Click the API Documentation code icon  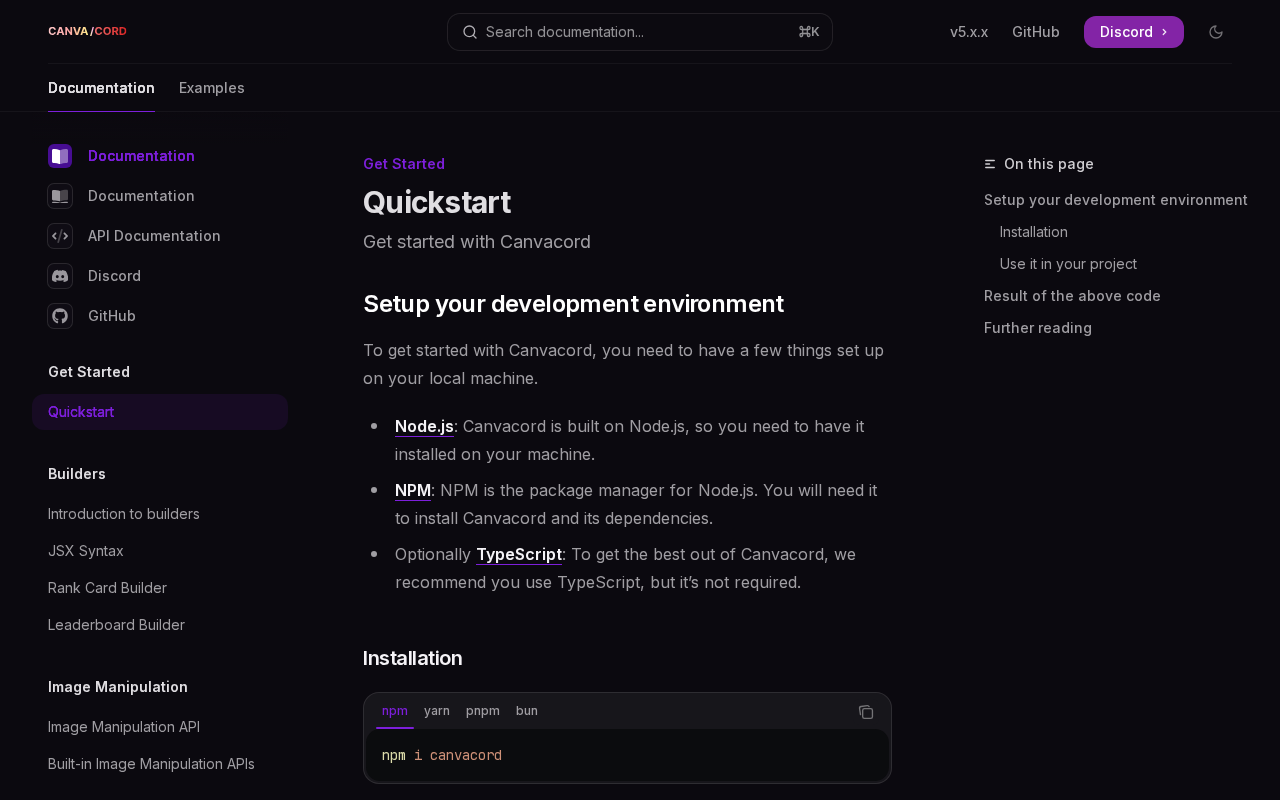point(60,236)
